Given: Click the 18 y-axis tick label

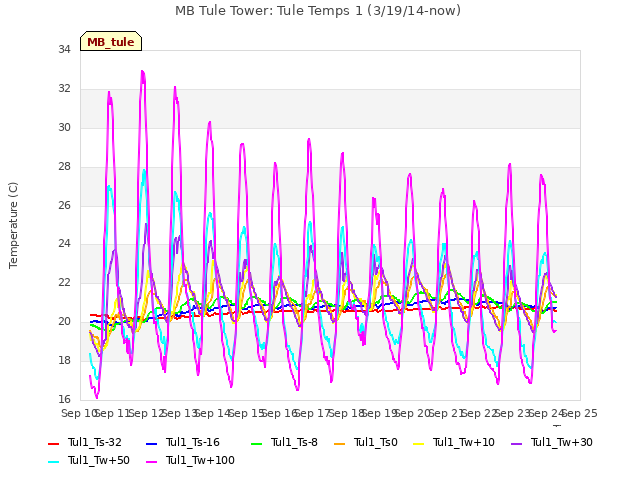Looking at the screenshot, I should [64, 360].
